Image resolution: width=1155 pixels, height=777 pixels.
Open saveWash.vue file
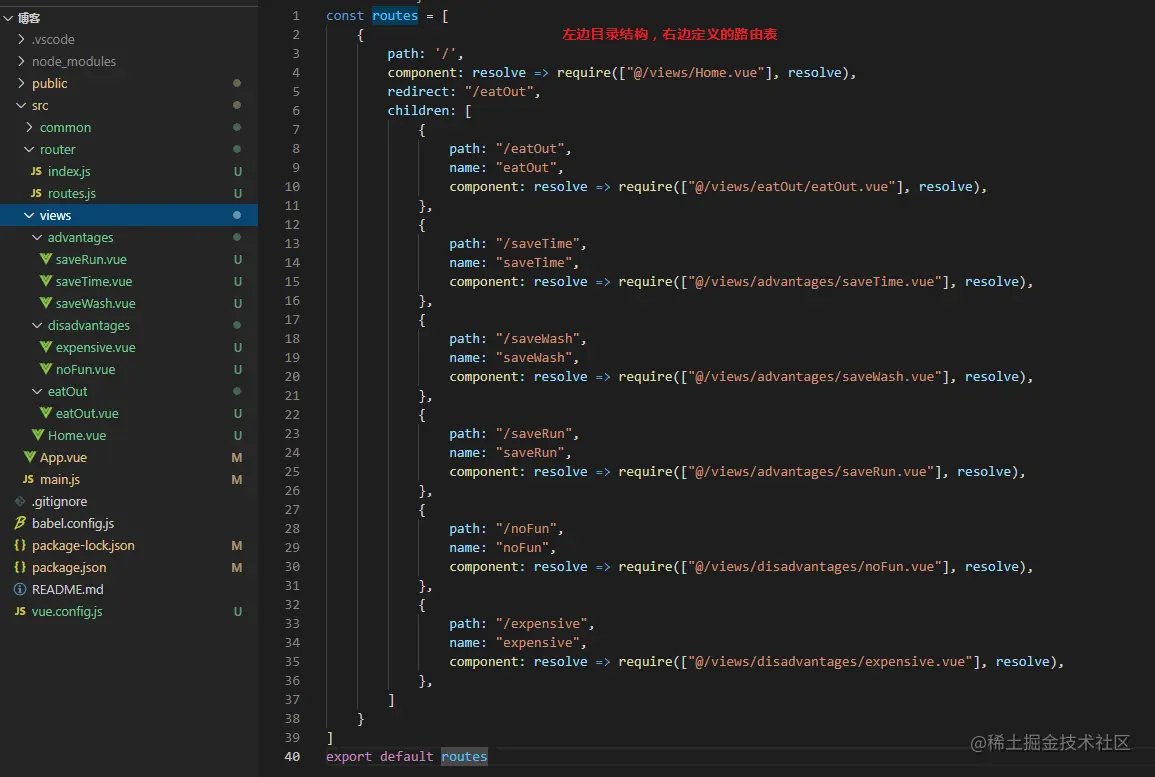pyautogui.click(x=96, y=303)
